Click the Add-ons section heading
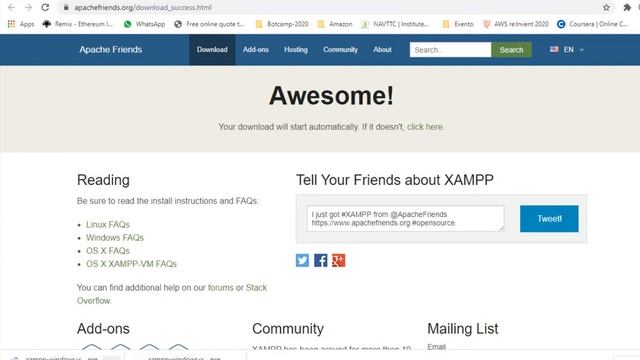This screenshot has width=640, height=360. click(x=103, y=329)
